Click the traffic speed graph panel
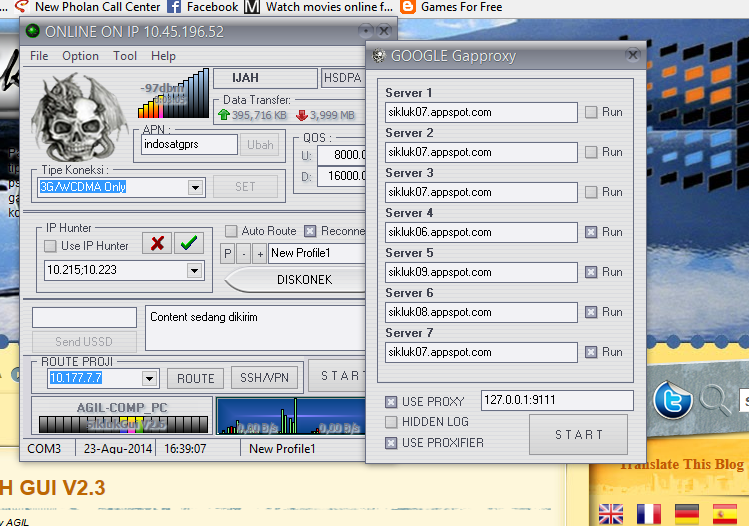Image resolution: width=749 pixels, height=526 pixels. coord(291,416)
